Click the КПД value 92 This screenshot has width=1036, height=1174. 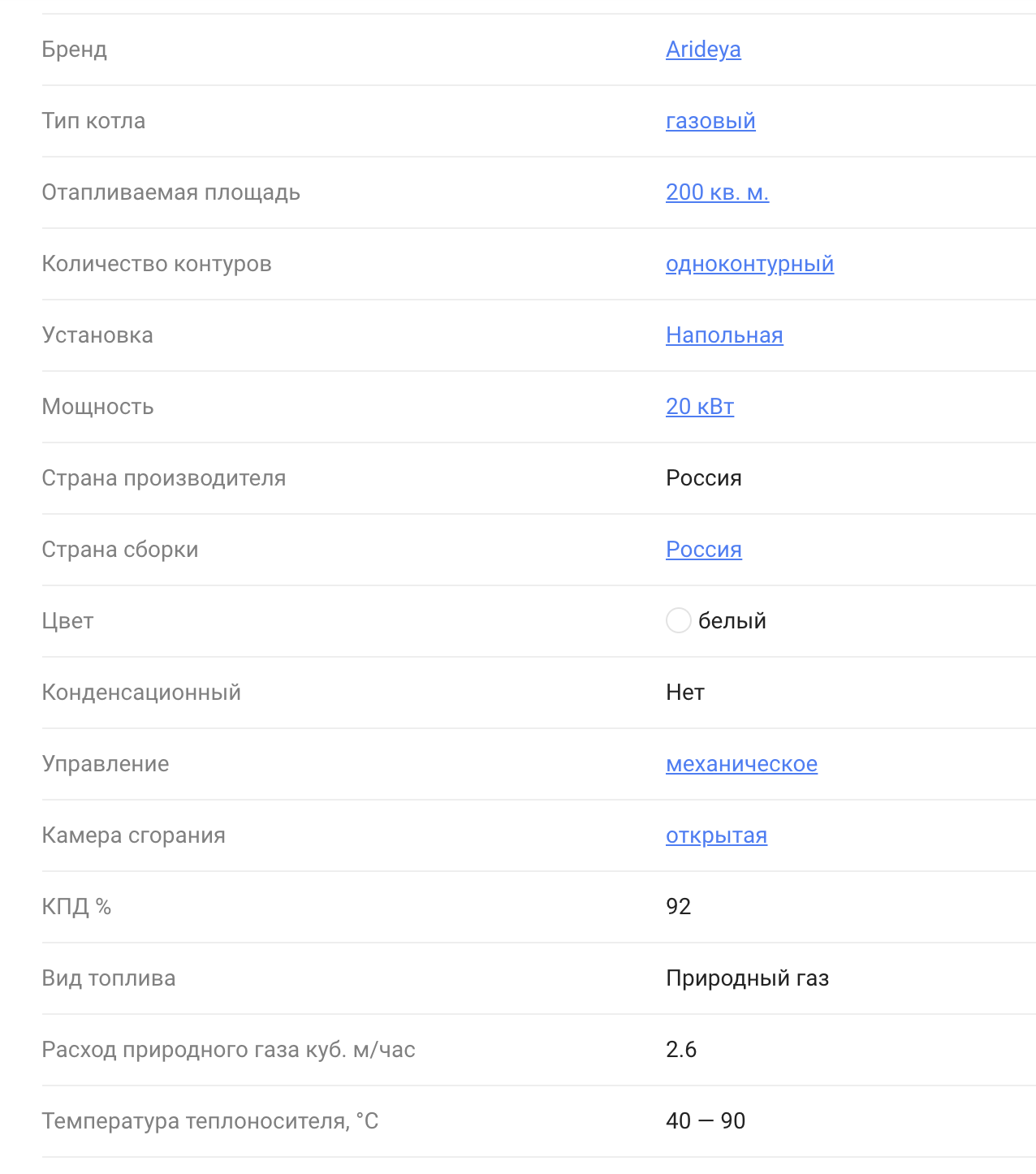click(678, 907)
